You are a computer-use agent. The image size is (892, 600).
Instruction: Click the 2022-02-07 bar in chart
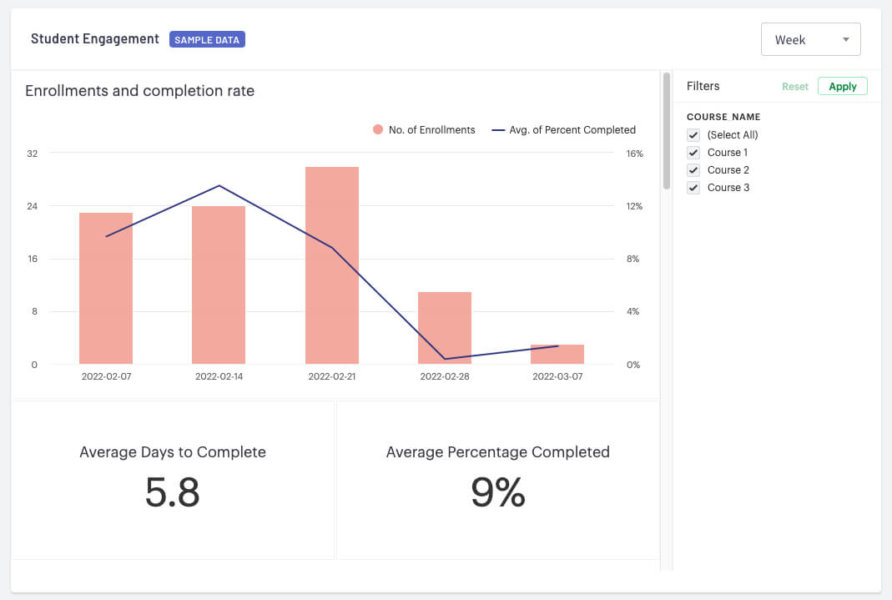pos(105,285)
